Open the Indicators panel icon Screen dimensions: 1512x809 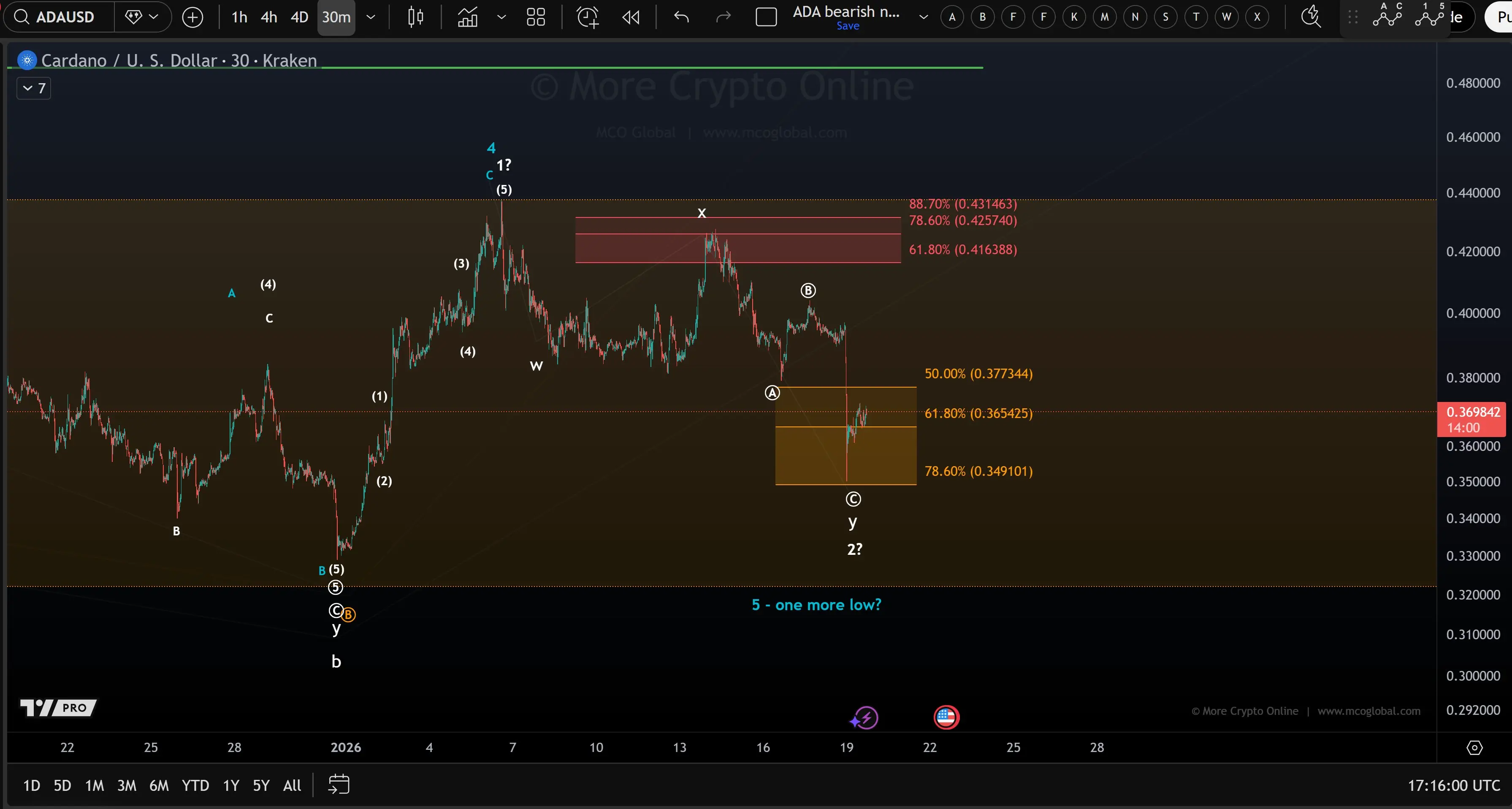pyautogui.click(x=466, y=17)
